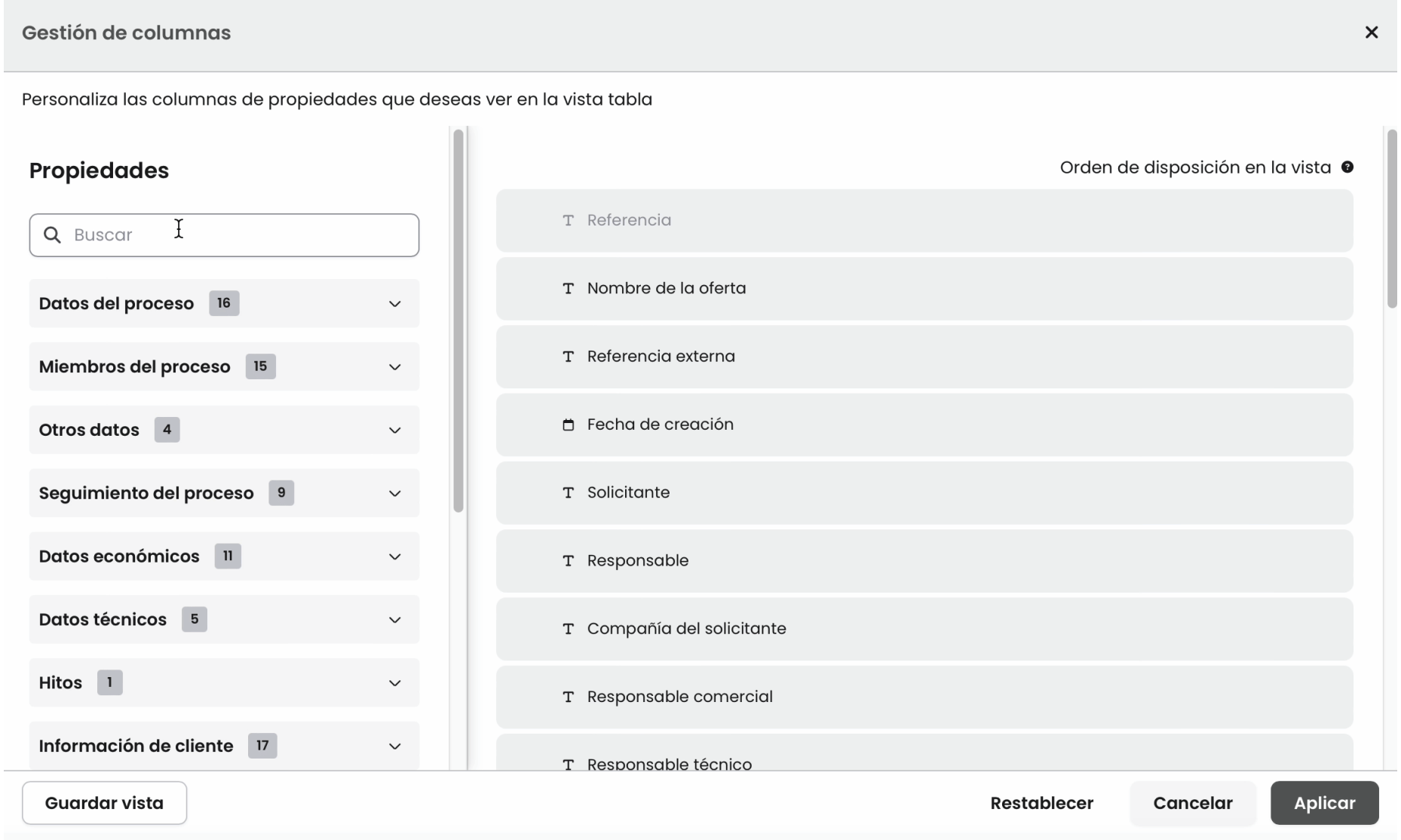Expand Información de cliente chevron

pos(394,746)
